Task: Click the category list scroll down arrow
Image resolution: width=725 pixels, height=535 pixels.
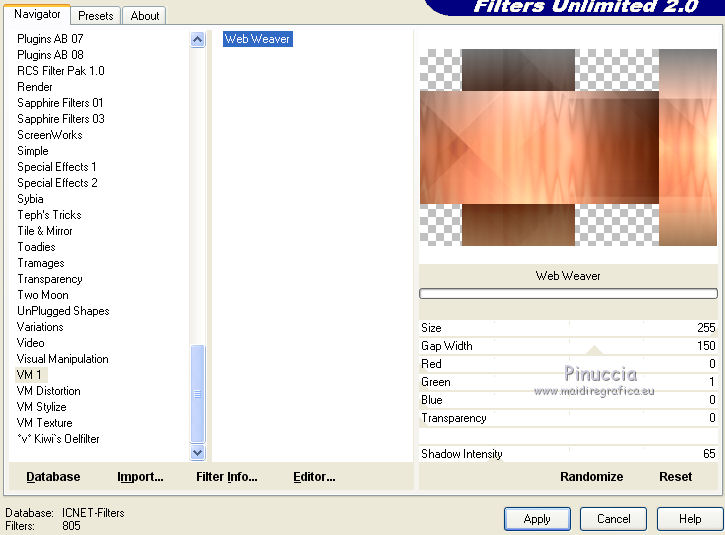Action: [197, 453]
